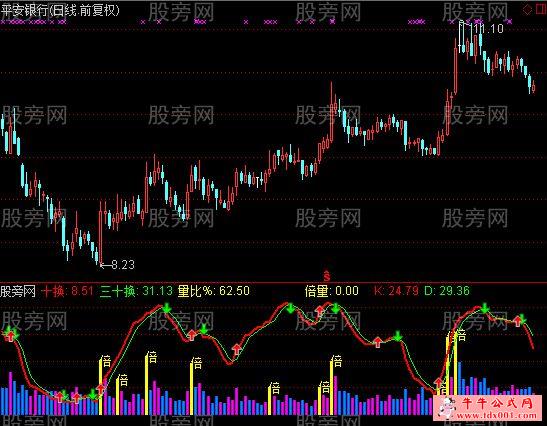
Task: Click the D: 29.36 value label
Action: [x=447, y=291]
